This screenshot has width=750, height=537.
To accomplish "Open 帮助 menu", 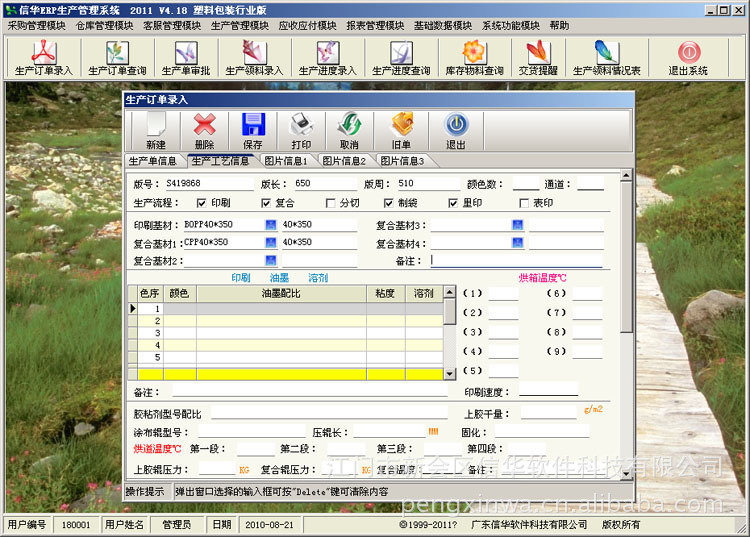I will pos(559,26).
